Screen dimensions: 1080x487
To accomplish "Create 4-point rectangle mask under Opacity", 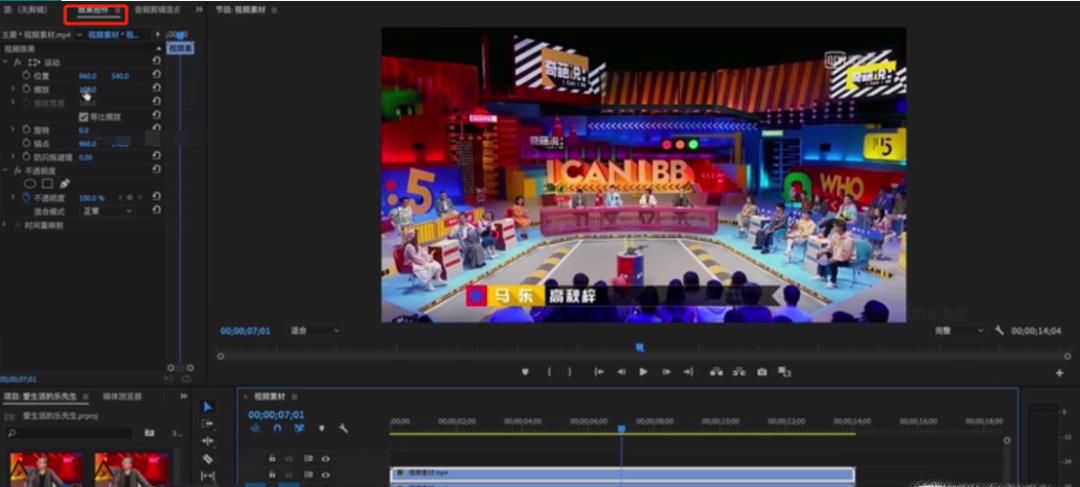I will (x=48, y=184).
